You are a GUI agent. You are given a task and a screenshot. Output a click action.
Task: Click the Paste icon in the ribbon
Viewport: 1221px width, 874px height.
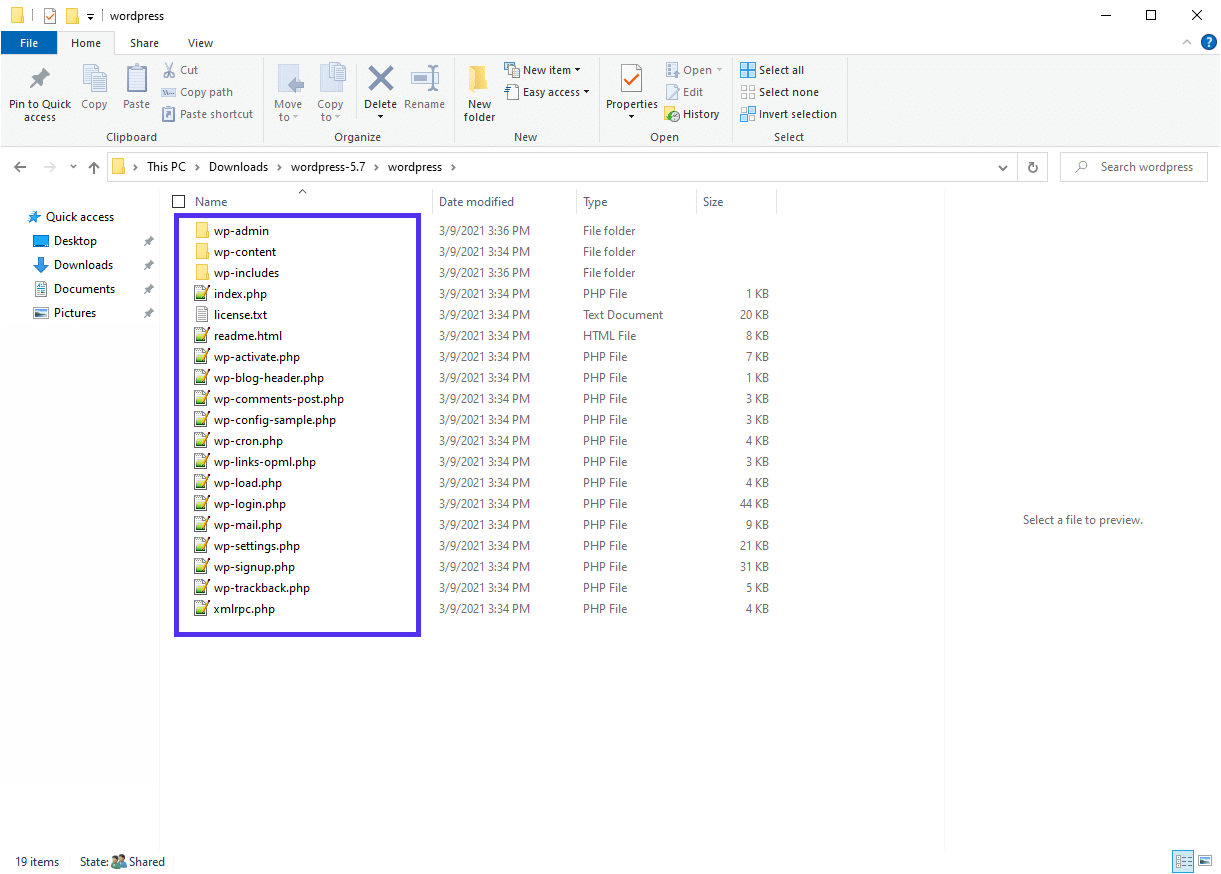coord(136,80)
